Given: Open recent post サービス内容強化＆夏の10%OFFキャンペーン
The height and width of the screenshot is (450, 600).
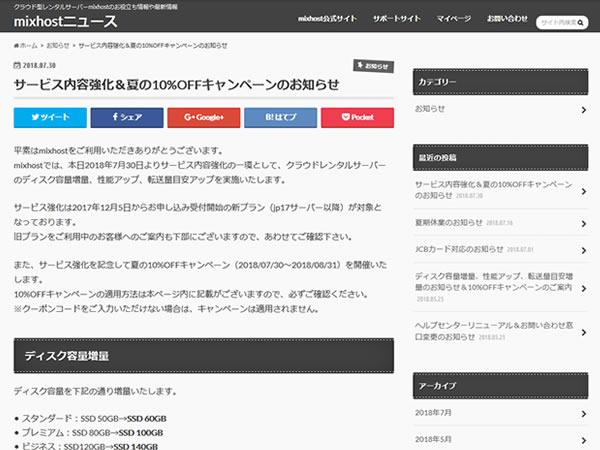Looking at the screenshot, I should 493,190.
